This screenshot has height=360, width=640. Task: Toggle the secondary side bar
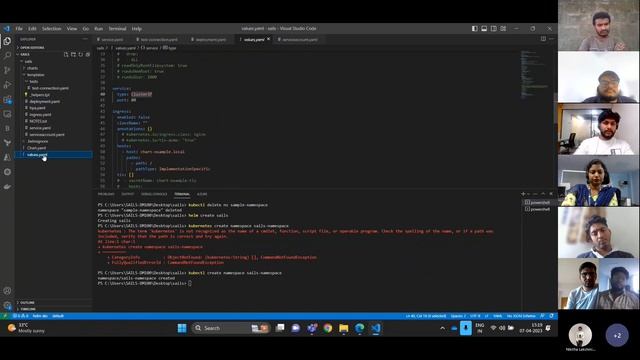494,29
